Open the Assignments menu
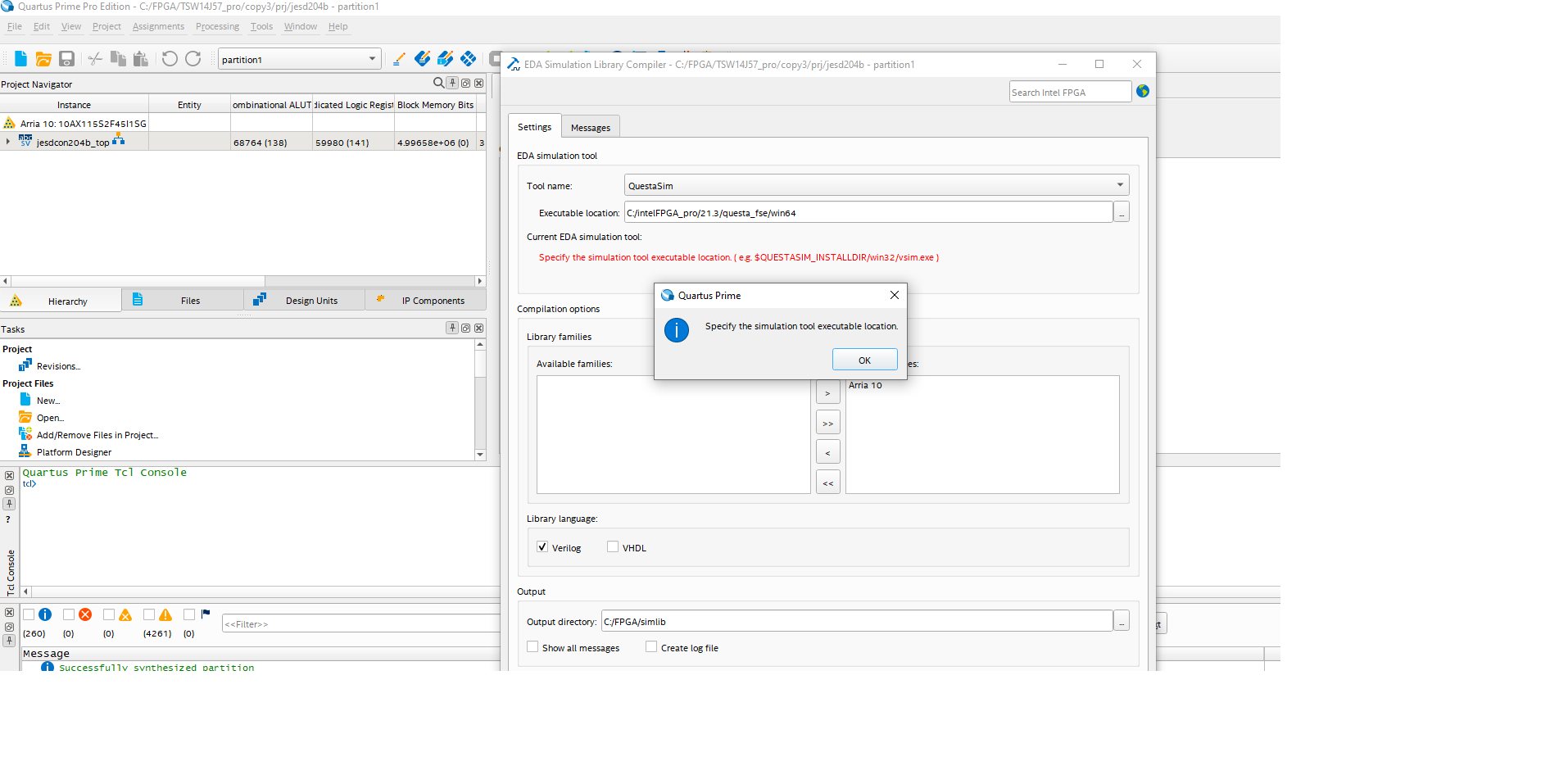This screenshot has width=1568, height=775. pos(158,26)
